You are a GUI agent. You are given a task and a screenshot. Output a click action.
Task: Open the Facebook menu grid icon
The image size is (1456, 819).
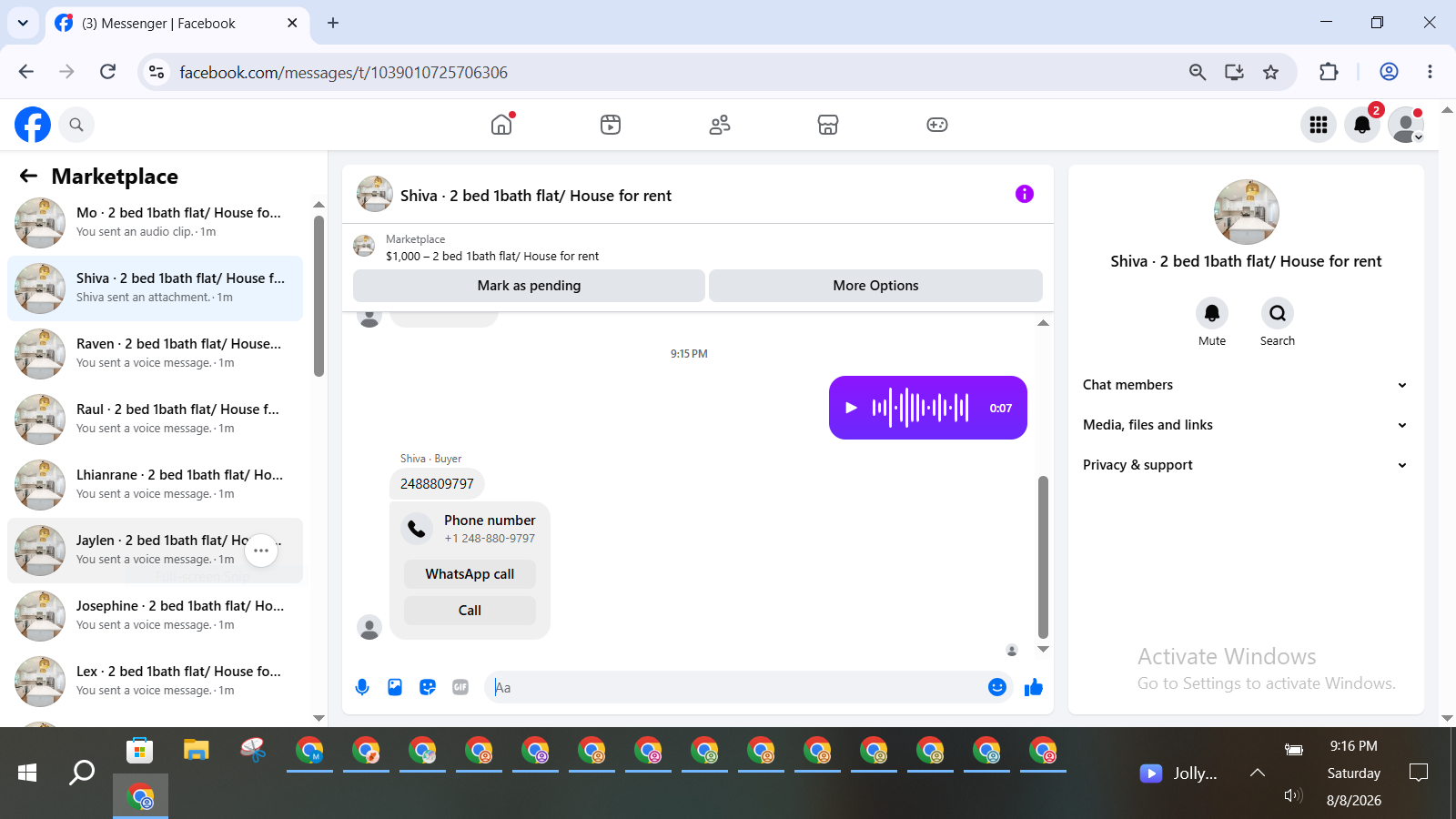point(1319,125)
